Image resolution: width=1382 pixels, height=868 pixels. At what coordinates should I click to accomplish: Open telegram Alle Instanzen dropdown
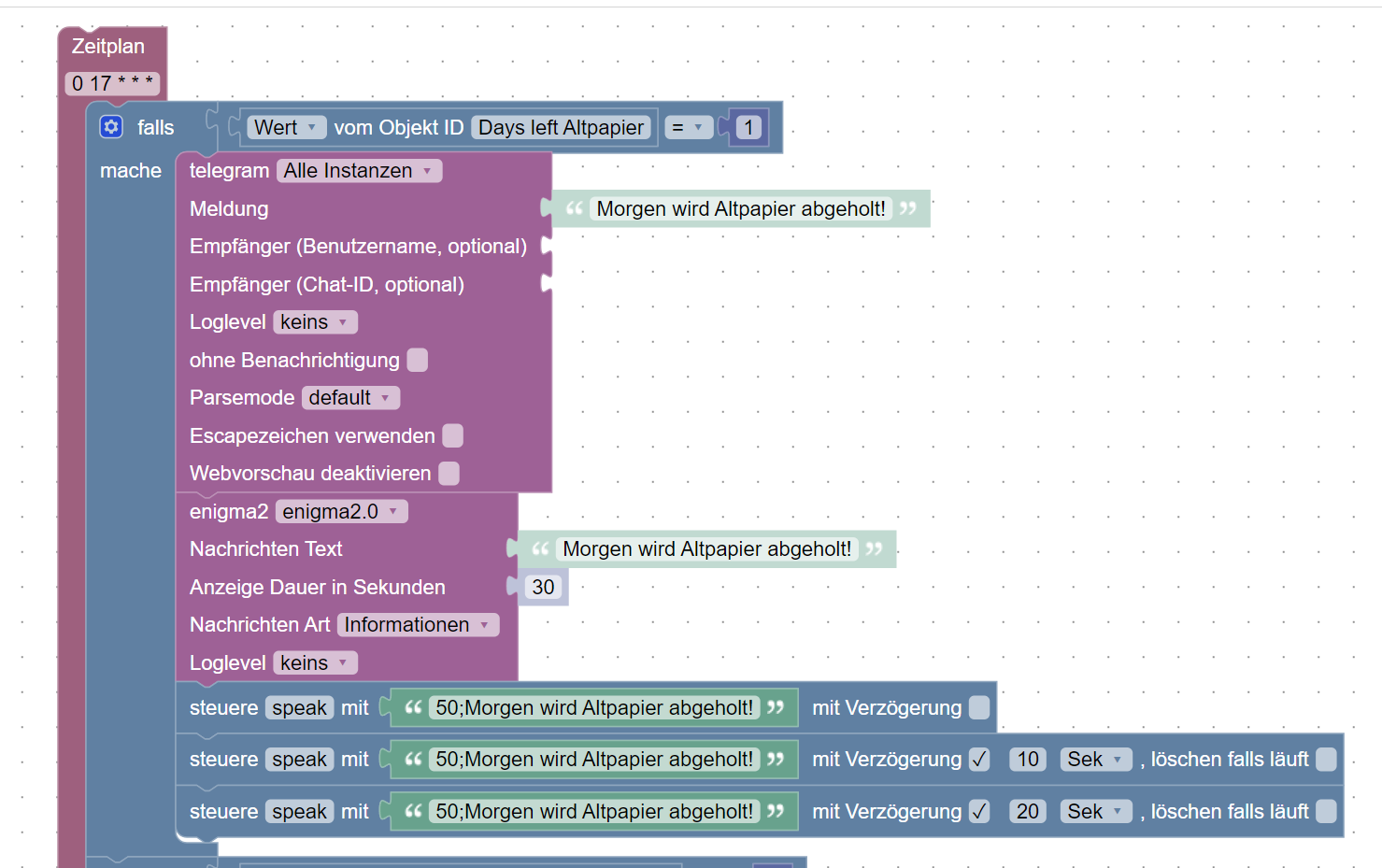pyautogui.click(x=359, y=171)
